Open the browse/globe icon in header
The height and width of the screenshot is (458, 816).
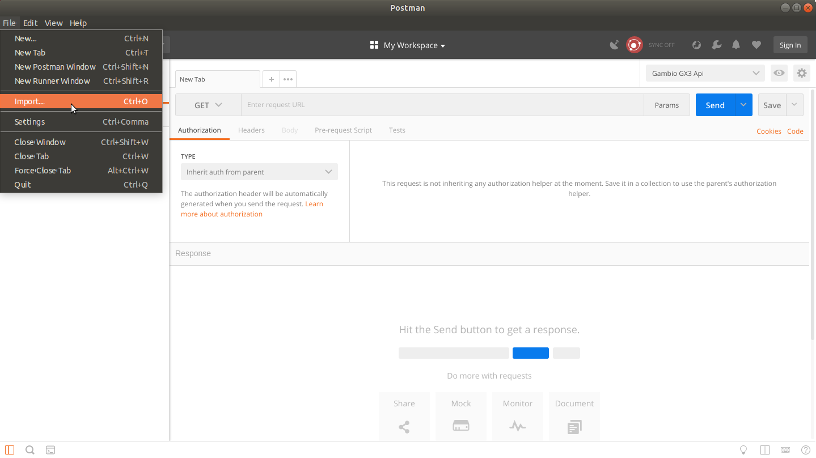696,45
